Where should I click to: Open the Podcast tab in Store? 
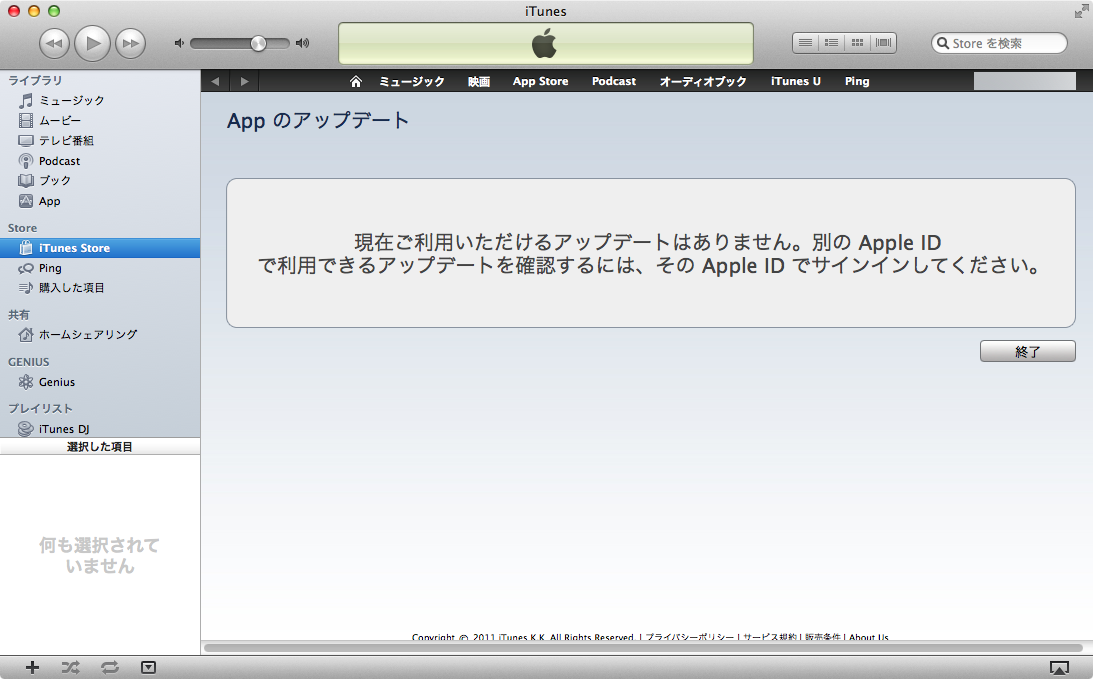pos(613,81)
